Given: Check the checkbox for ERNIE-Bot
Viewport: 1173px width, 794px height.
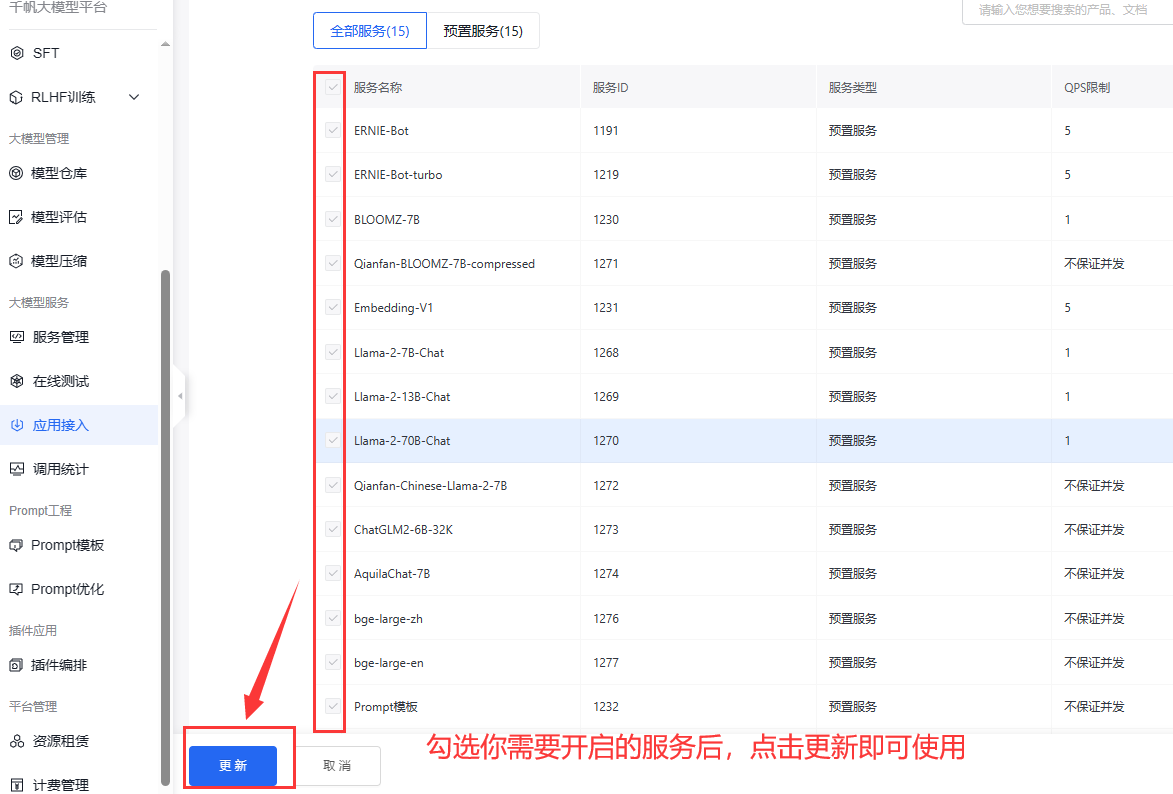Looking at the screenshot, I should (330, 130).
